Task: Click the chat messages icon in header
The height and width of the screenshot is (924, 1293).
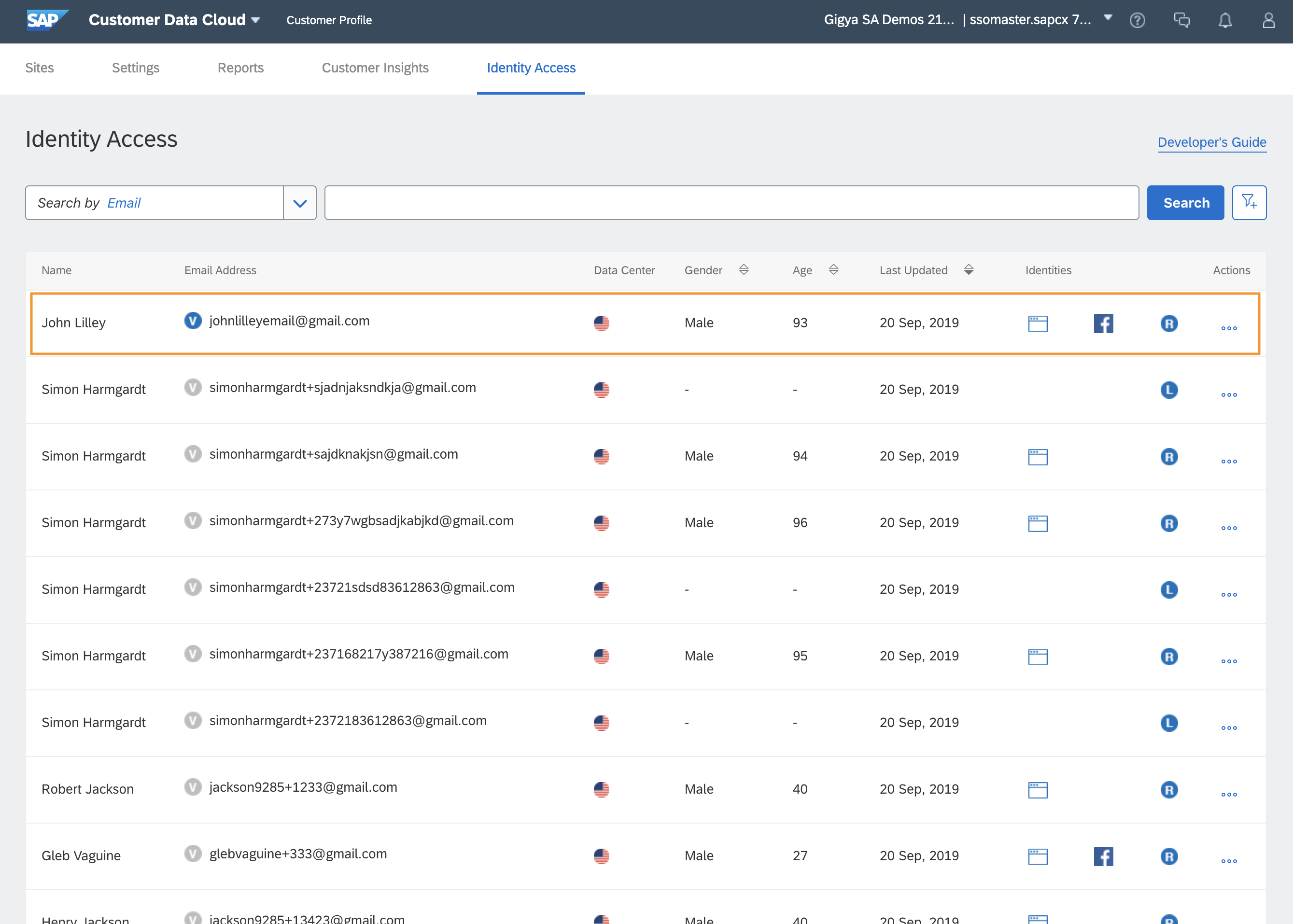Action: point(1181,20)
